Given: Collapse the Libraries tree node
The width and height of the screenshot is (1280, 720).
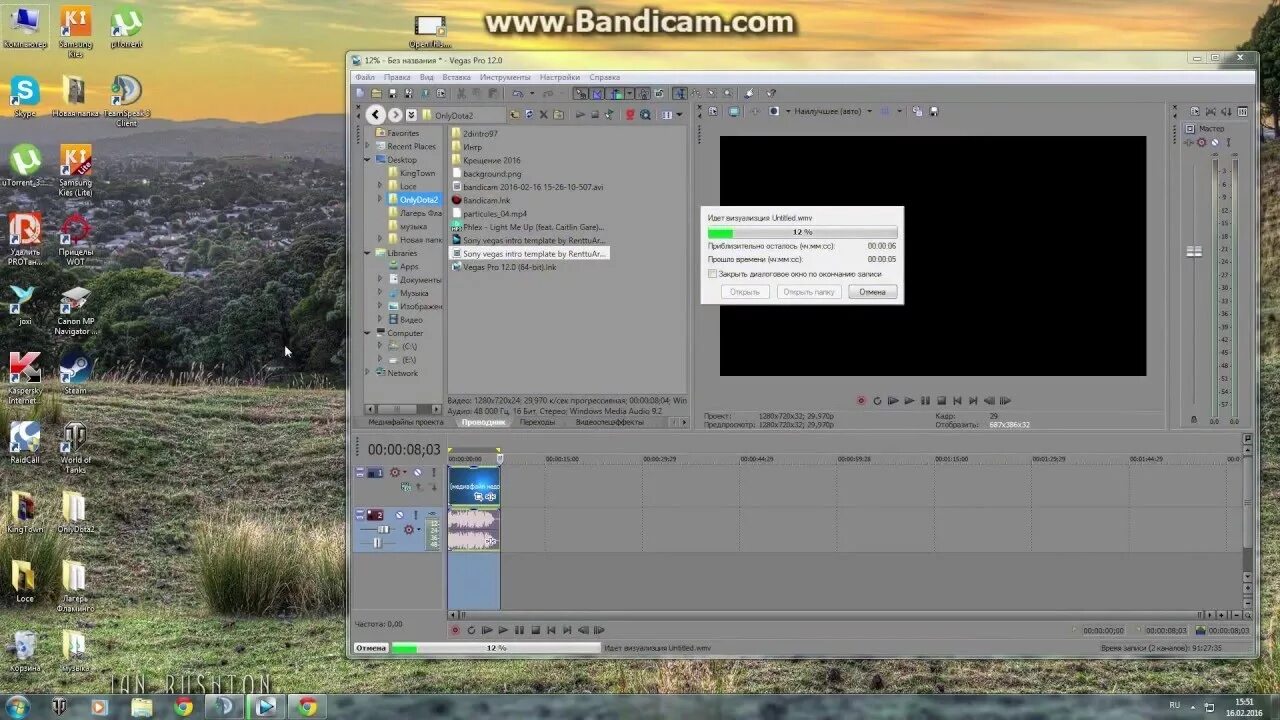Looking at the screenshot, I should [x=367, y=253].
